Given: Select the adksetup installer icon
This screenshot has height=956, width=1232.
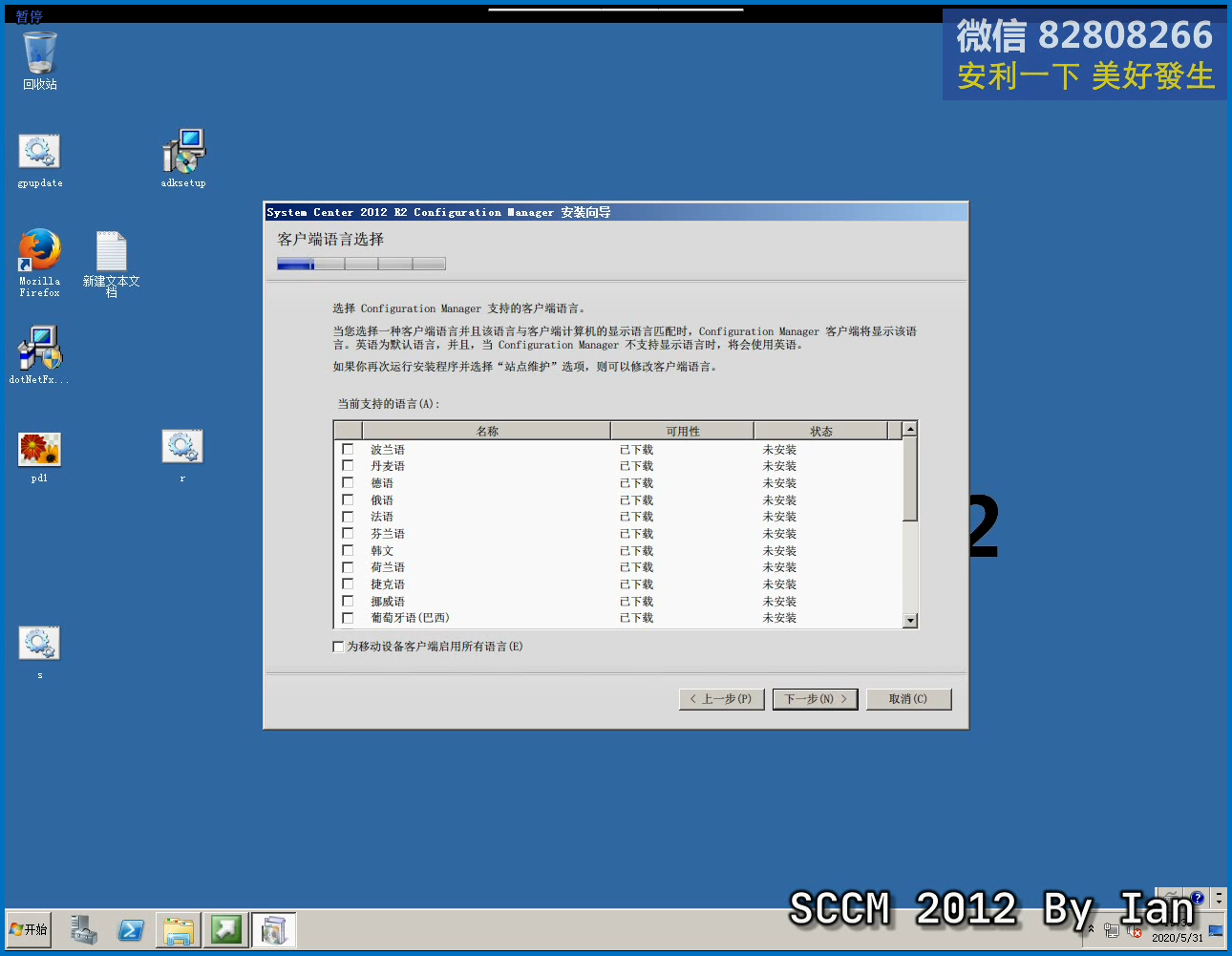Looking at the screenshot, I should pos(183,159).
